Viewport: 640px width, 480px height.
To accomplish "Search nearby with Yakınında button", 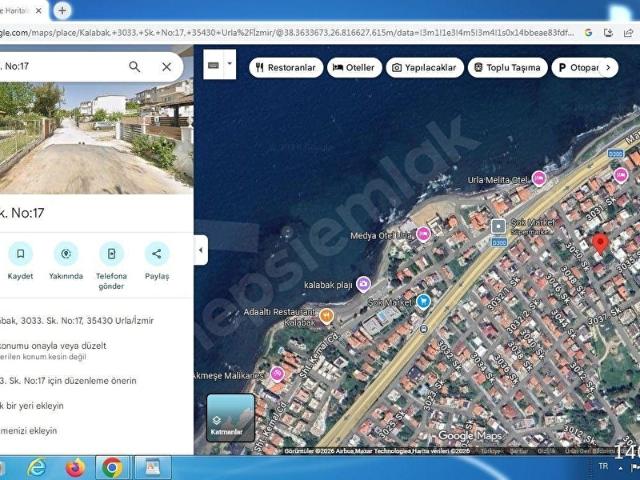I will 66,260.
